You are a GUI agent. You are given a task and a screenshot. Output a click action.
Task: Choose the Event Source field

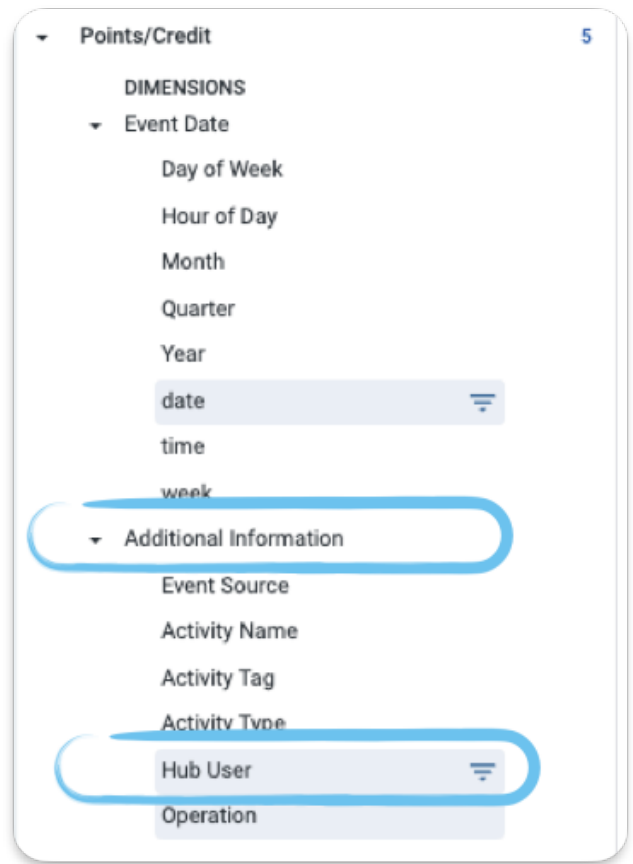pyautogui.click(x=225, y=585)
